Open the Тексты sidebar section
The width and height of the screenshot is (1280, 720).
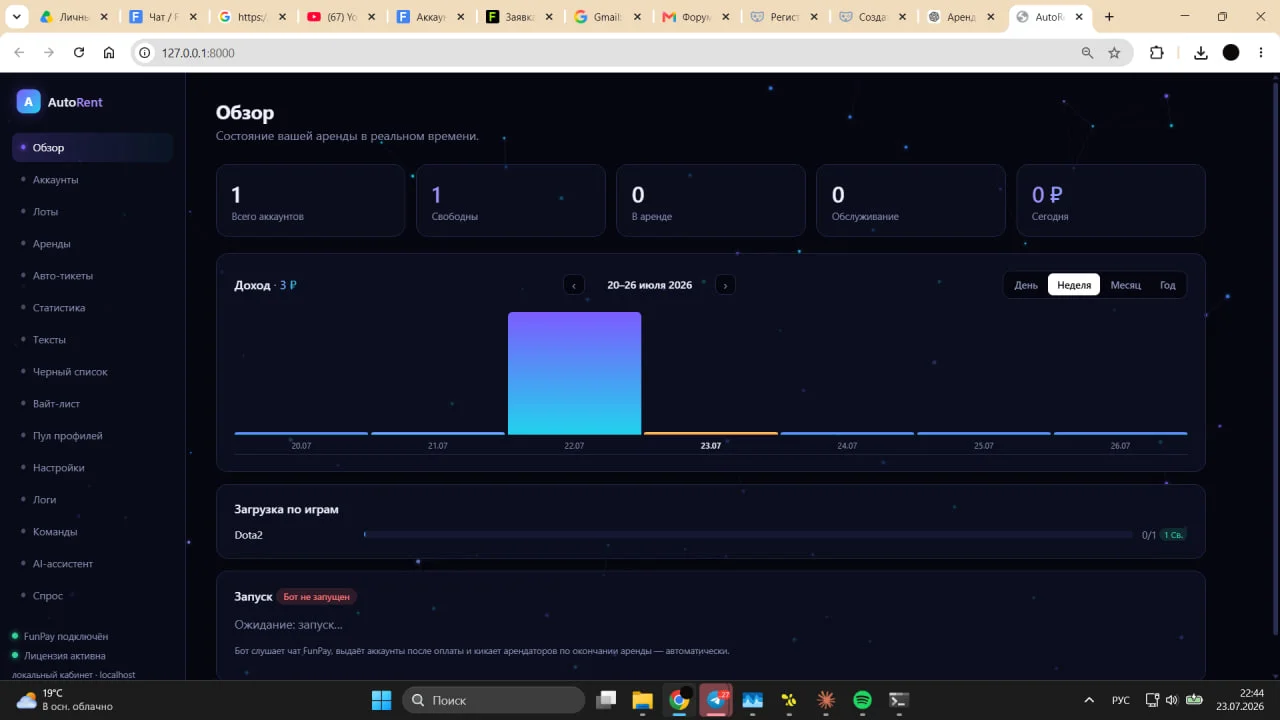click(92, 340)
